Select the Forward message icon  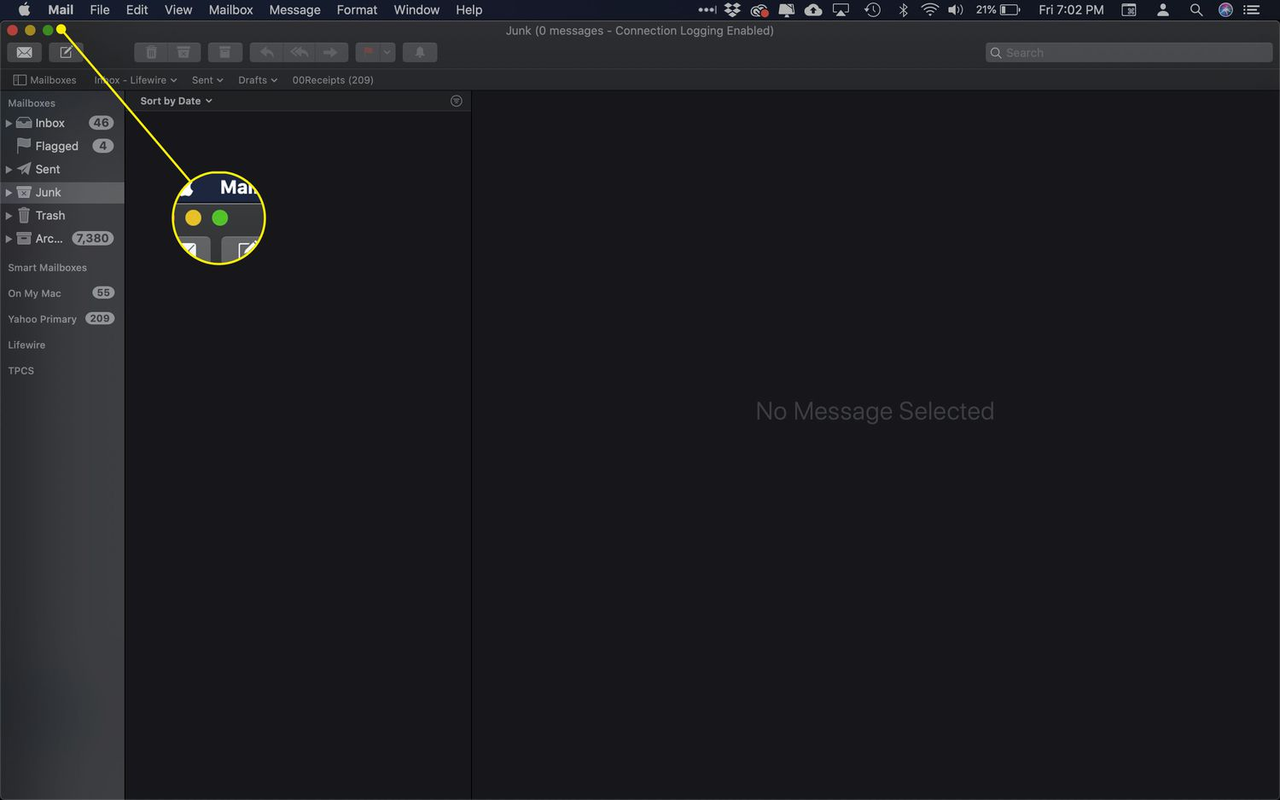pyautogui.click(x=332, y=52)
